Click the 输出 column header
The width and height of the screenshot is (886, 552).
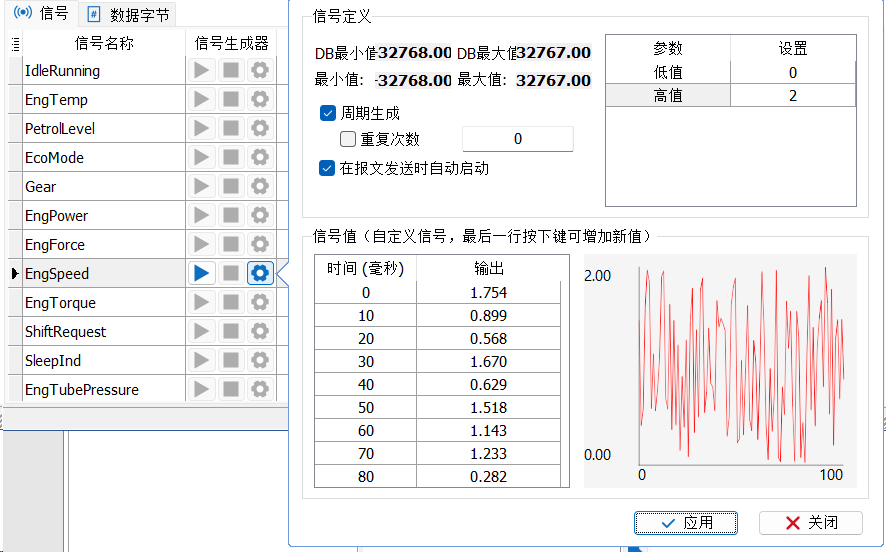point(489,268)
